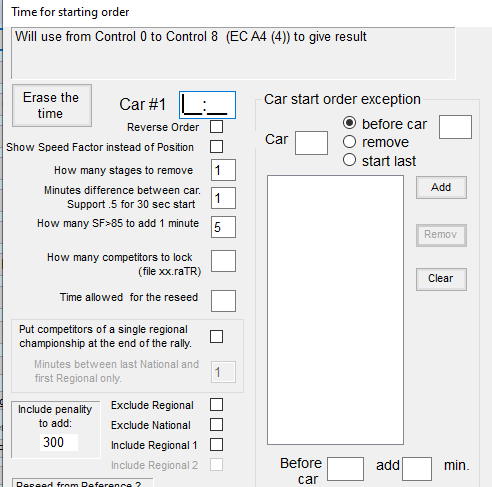
Task: Enable the Exclude Regional checkbox
Action: [x=216, y=405]
